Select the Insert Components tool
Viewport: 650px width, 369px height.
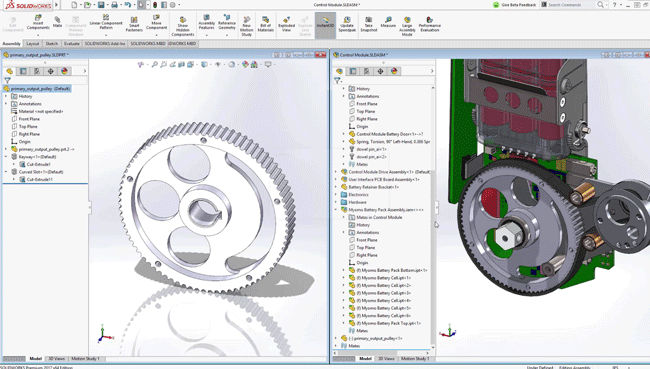click(x=38, y=23)
